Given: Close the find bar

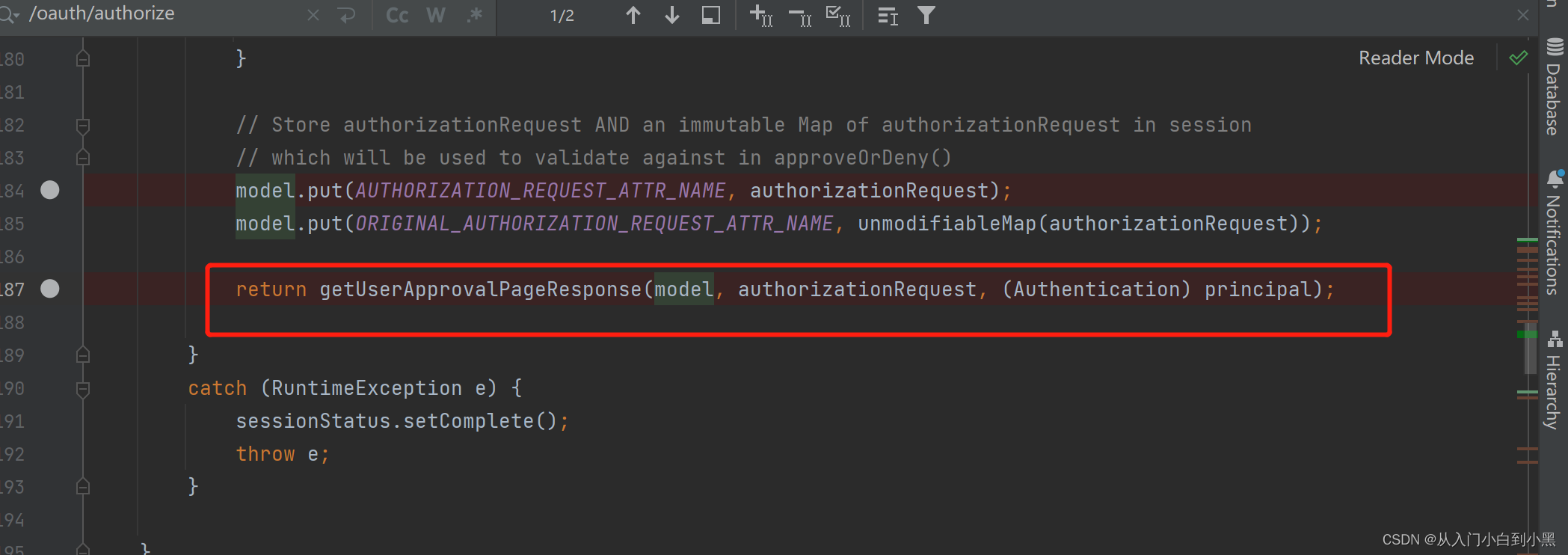Looking at the screenshot, I should tap(1523, 15).
